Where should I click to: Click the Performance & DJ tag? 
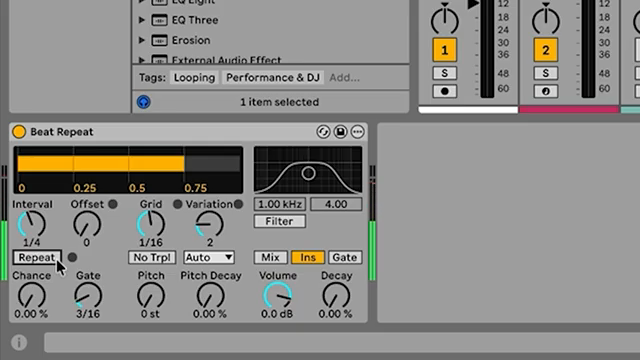(273, 78)
